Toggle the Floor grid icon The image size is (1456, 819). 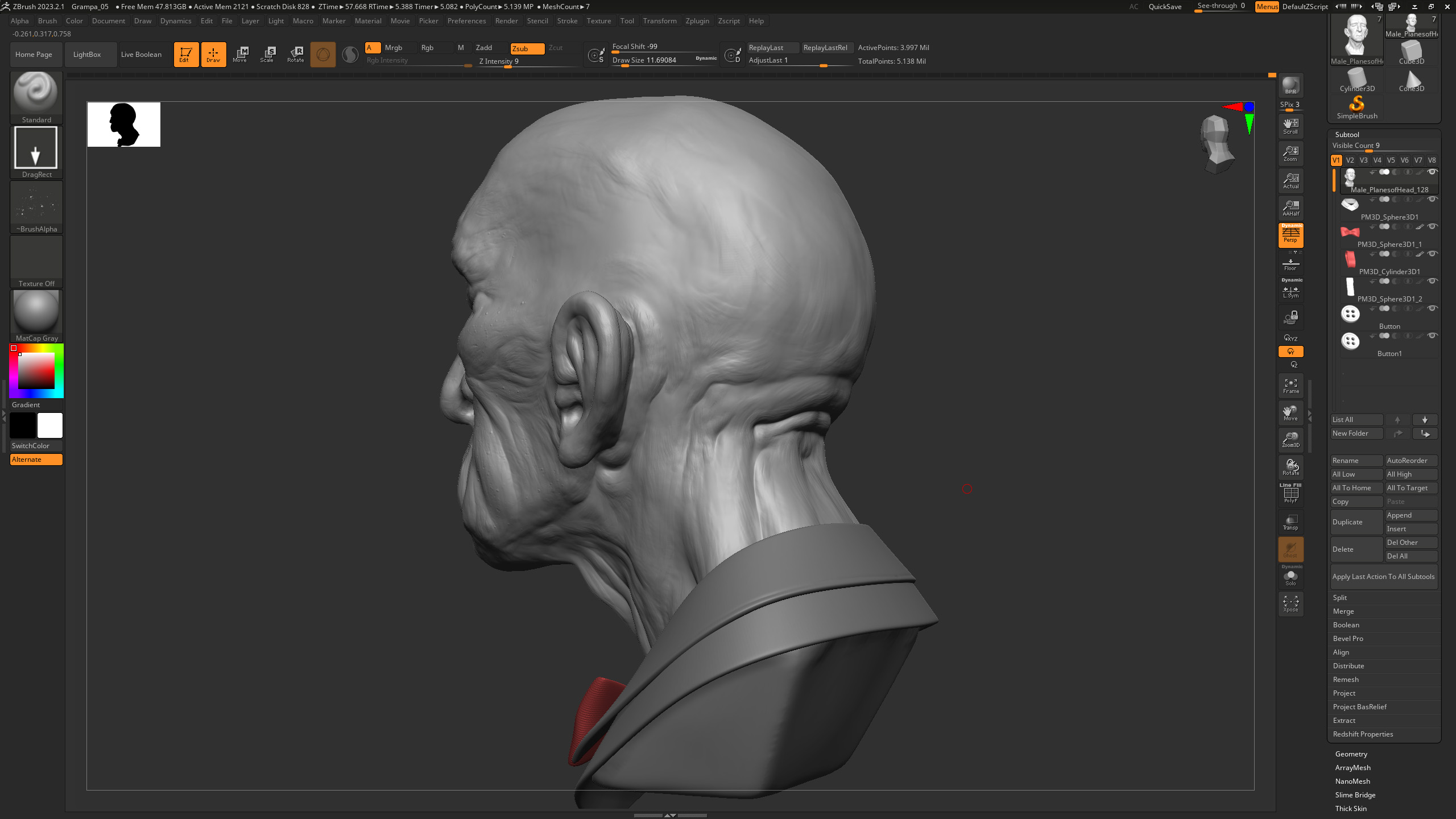(1290, 264)
